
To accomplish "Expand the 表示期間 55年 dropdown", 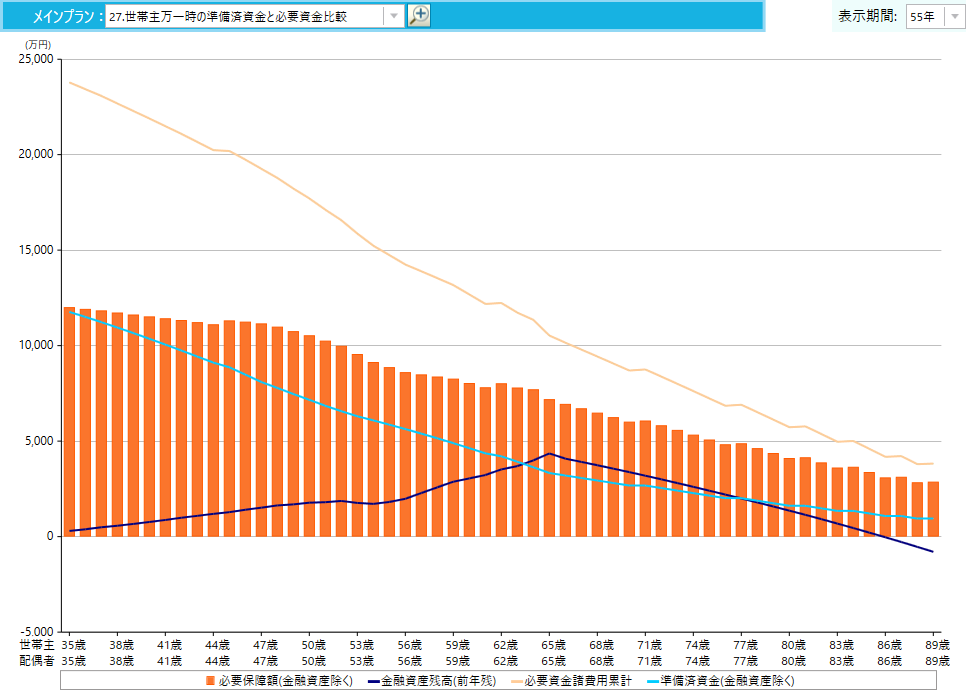I will click(x=953, y=17).
